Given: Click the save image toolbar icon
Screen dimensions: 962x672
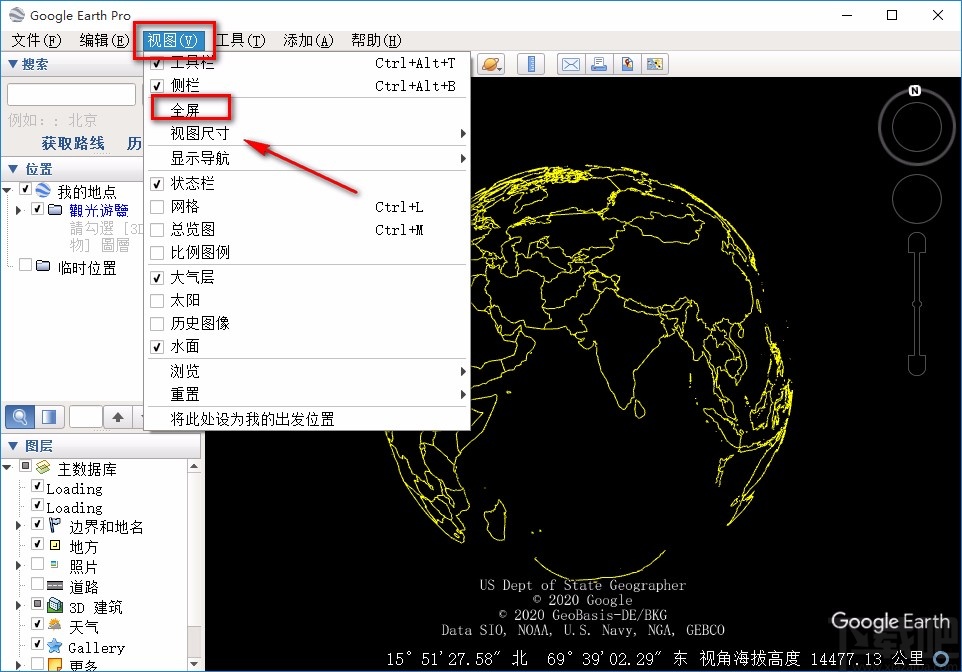Looking at the screenshot, I should pyautogui.click(x=627, y=64).
